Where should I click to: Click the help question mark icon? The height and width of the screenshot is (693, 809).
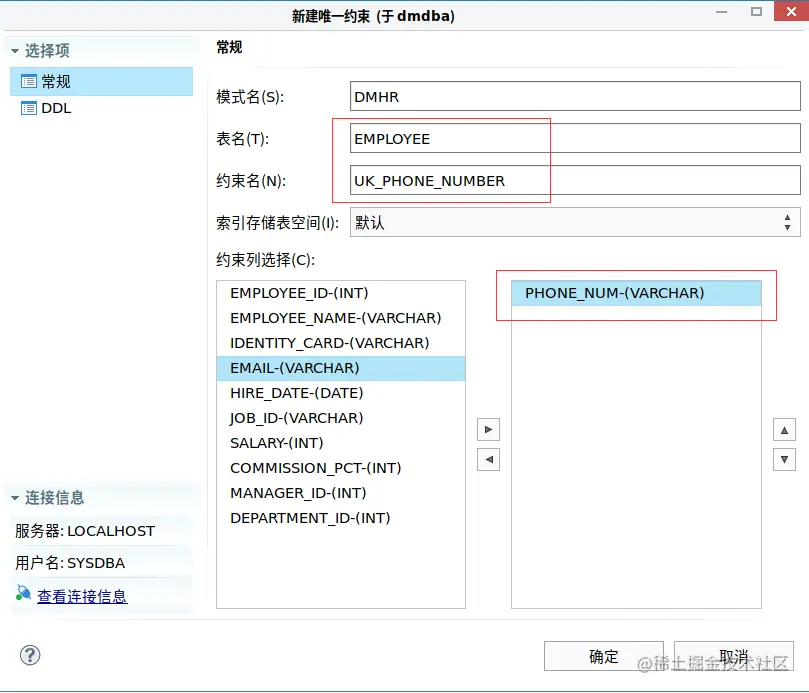(x=30, y=655)
